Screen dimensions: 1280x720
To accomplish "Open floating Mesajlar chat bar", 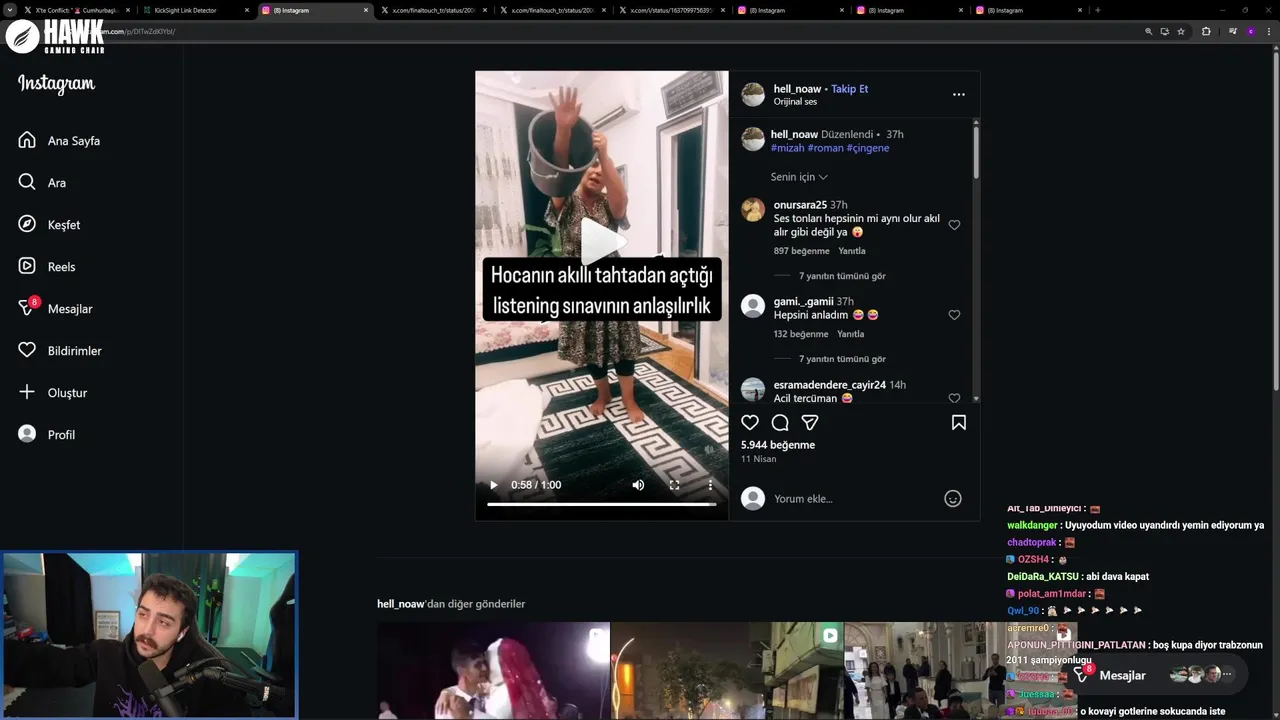I will click(x=1156, y=675).
